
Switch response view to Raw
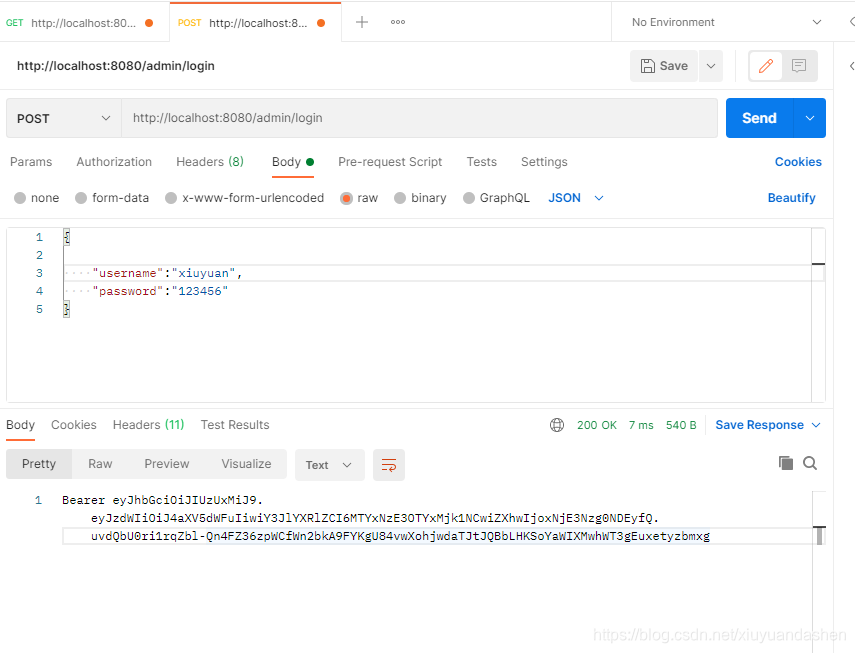[100, 464]
